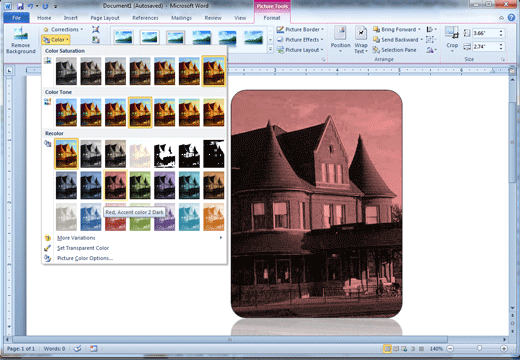520x360 pixels.
Task: Click the zoom slider handle
Action: tap(479, 349)
